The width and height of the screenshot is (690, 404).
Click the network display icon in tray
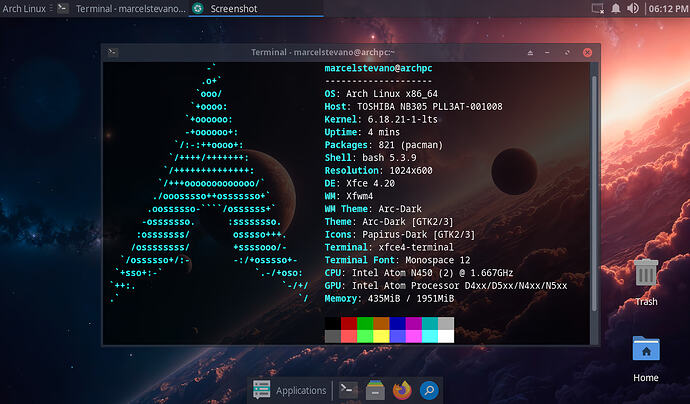click(x=598, y=8)
